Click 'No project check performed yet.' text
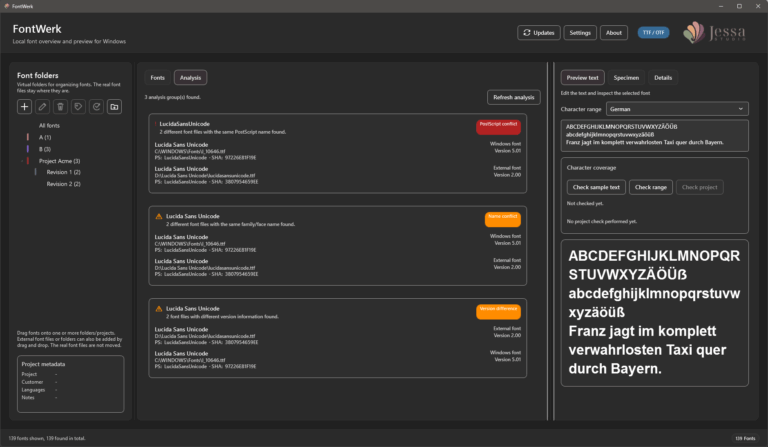 click(601, 221)
